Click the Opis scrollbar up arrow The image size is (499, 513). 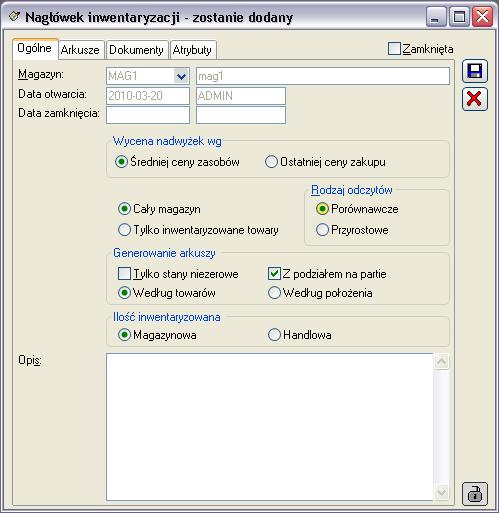(442, 361)
